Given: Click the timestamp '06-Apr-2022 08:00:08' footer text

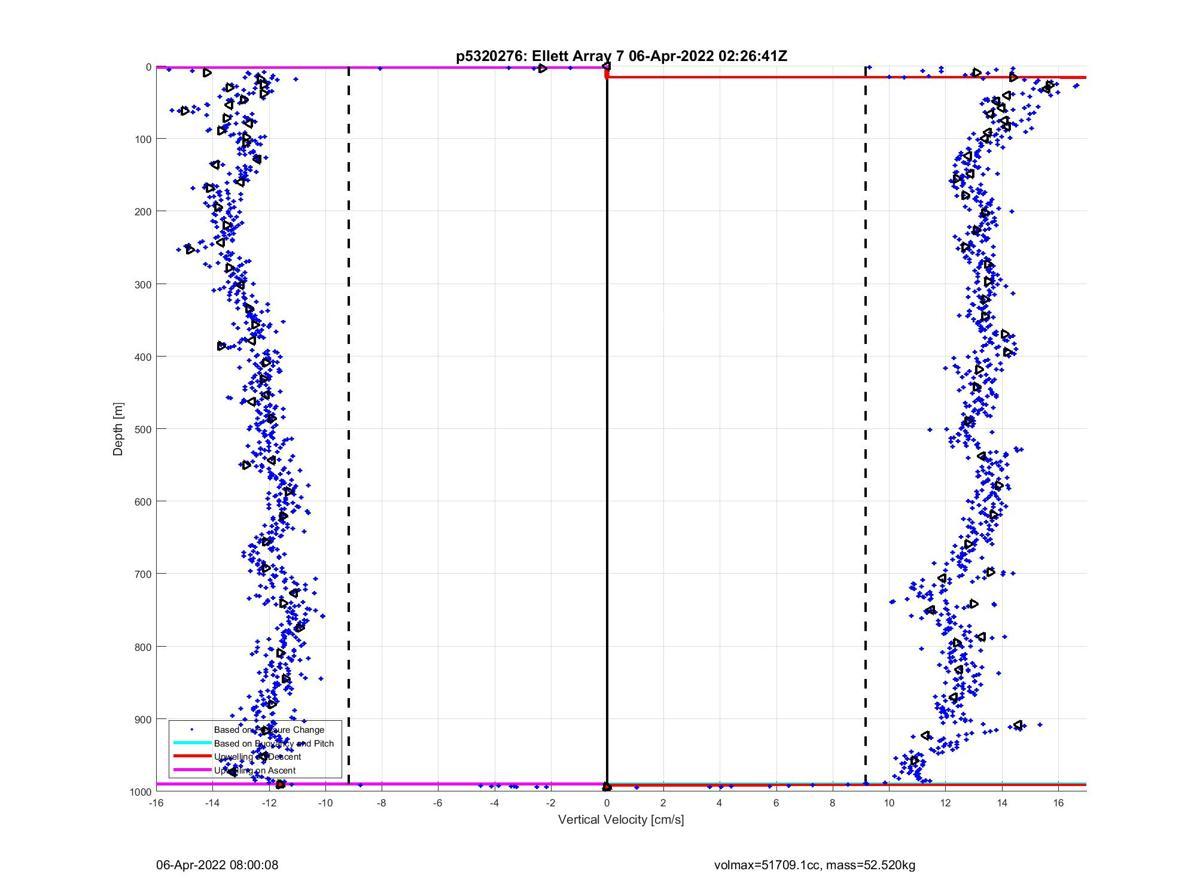Looking at the screenshot, I should [217, 864].
